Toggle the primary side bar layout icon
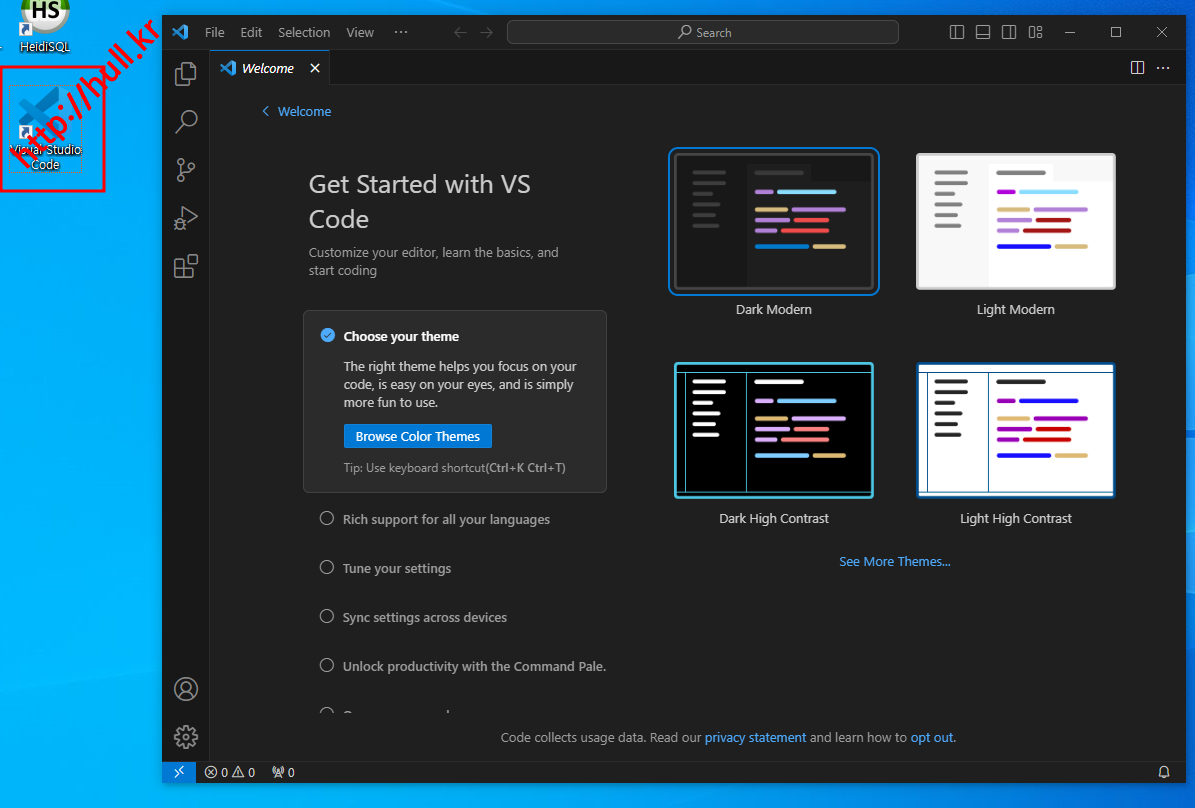Screen dimensions: 1195x808 (x=957, y=32)
